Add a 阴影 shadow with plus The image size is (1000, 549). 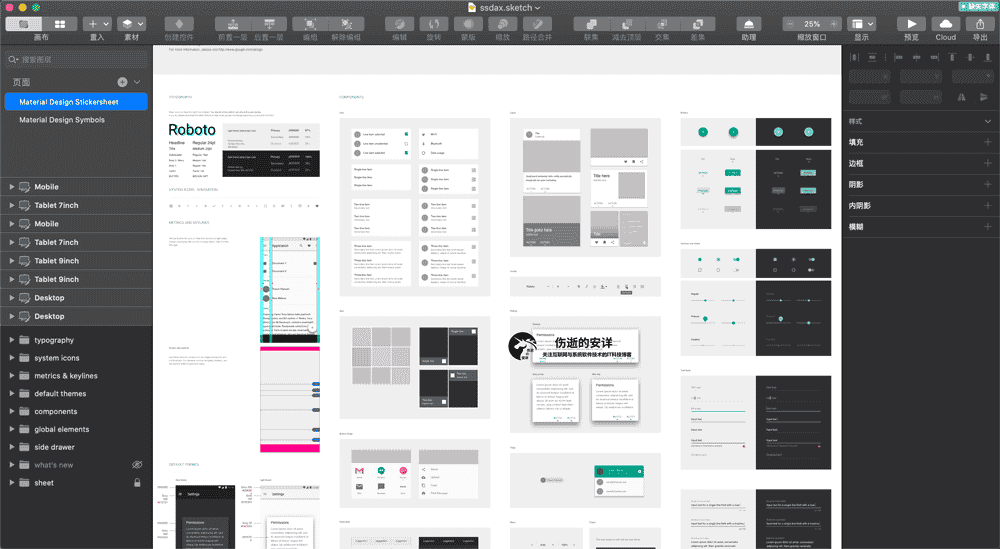tap(988, 184)
